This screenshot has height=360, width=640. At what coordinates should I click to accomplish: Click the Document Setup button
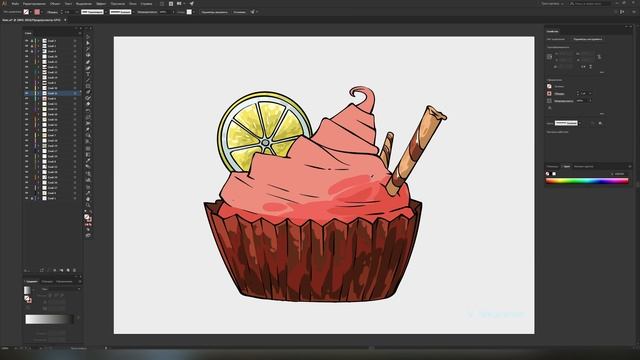[x=214, y=12]
